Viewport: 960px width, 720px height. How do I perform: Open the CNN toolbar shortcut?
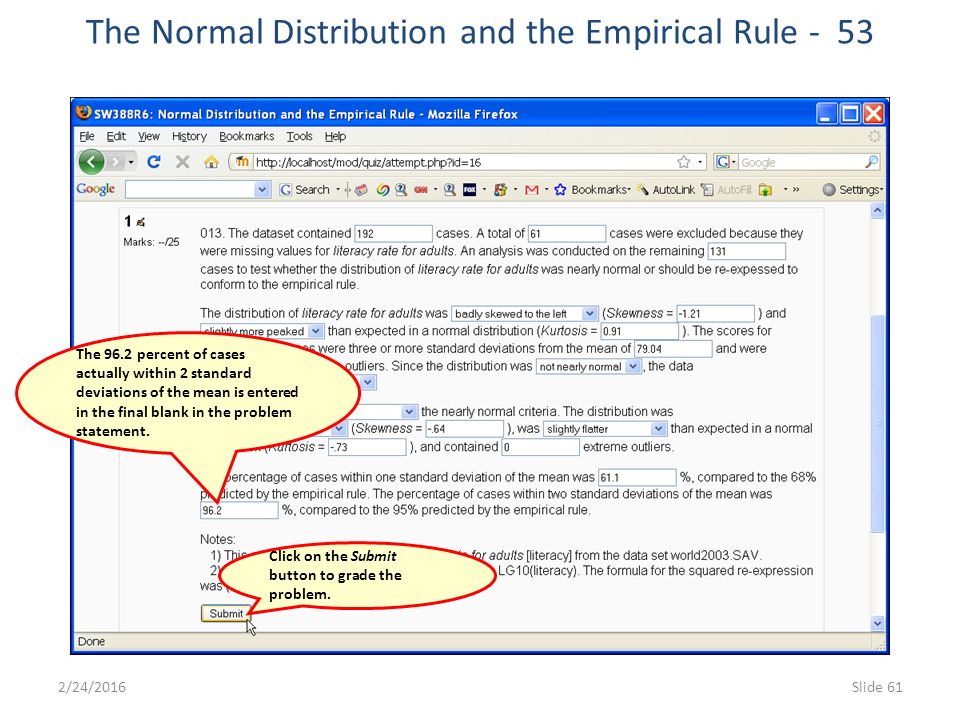[x=421, y=190]
